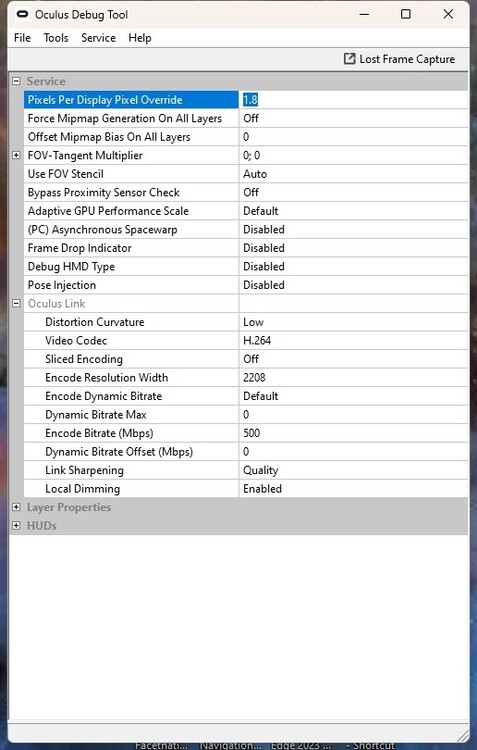Edit the Pixels Per Display Pixel Override value 1.8
The height and width of the screenshot is (750, 477).
[x=353, y=99]
